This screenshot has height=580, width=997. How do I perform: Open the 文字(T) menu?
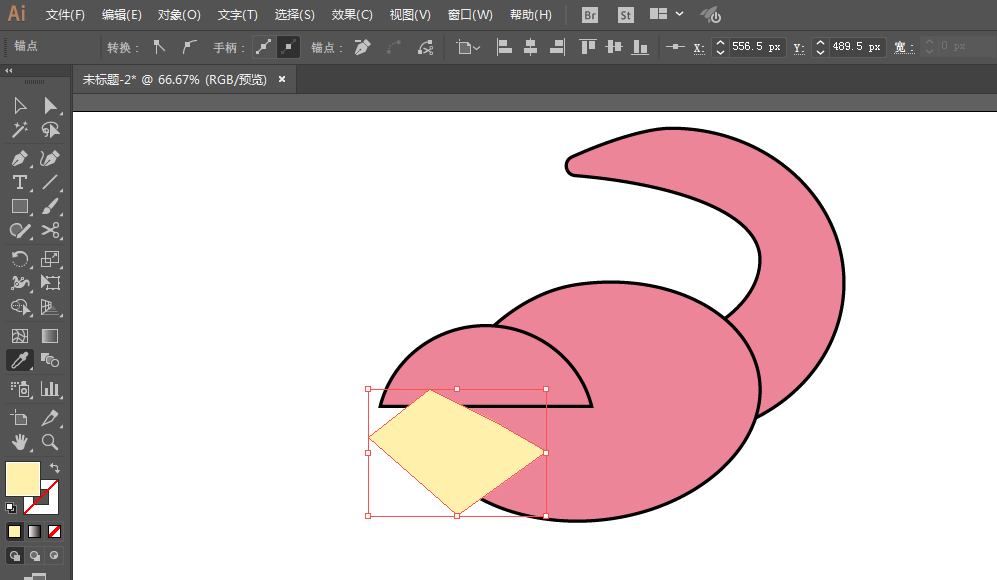click(x=237, y=15)
